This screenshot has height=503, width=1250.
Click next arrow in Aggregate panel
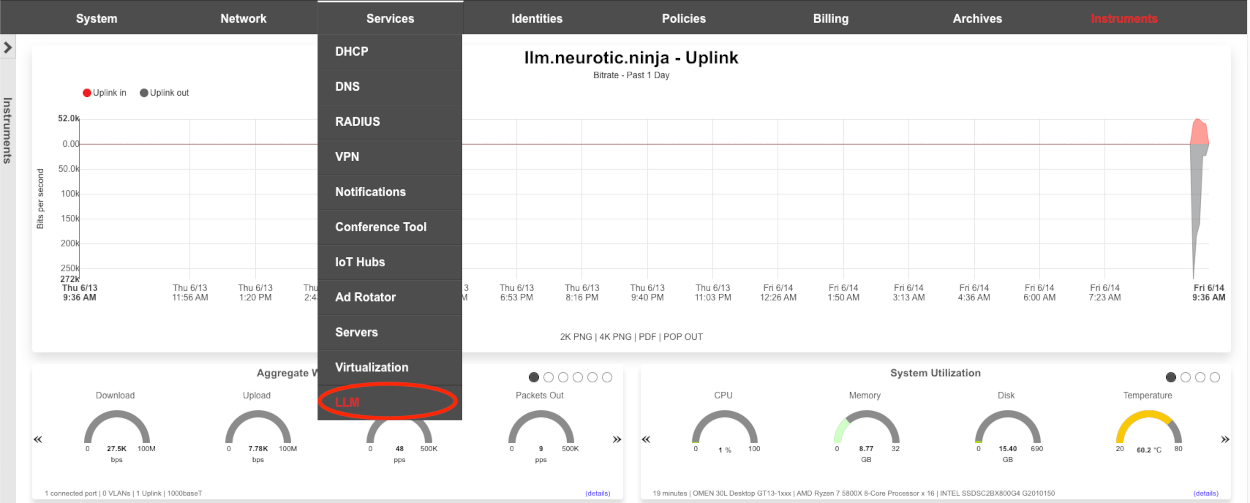(x=616, y=439)
